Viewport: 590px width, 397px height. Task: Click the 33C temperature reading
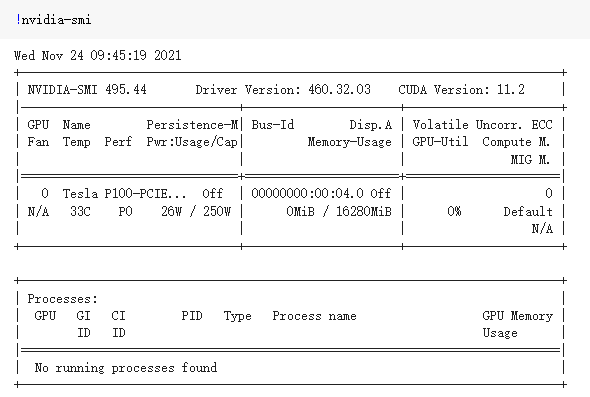click(x=80, y=211)
